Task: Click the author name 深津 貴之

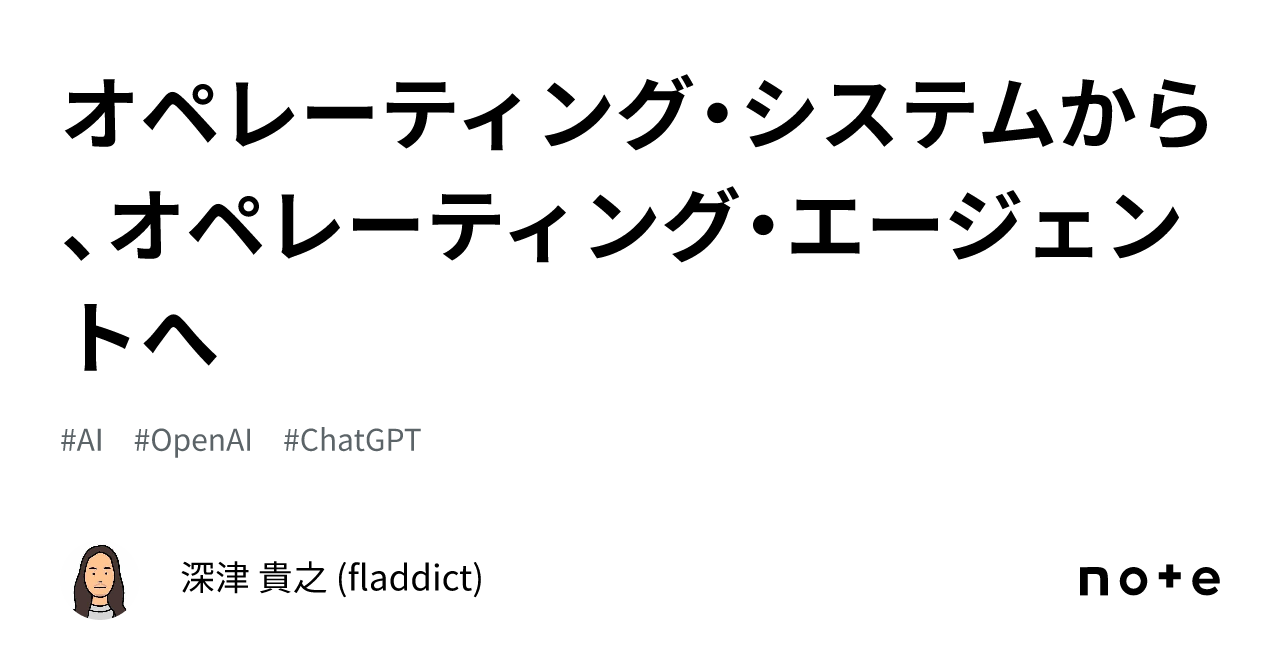Action: pyautogui.click(x=255, y=579)
